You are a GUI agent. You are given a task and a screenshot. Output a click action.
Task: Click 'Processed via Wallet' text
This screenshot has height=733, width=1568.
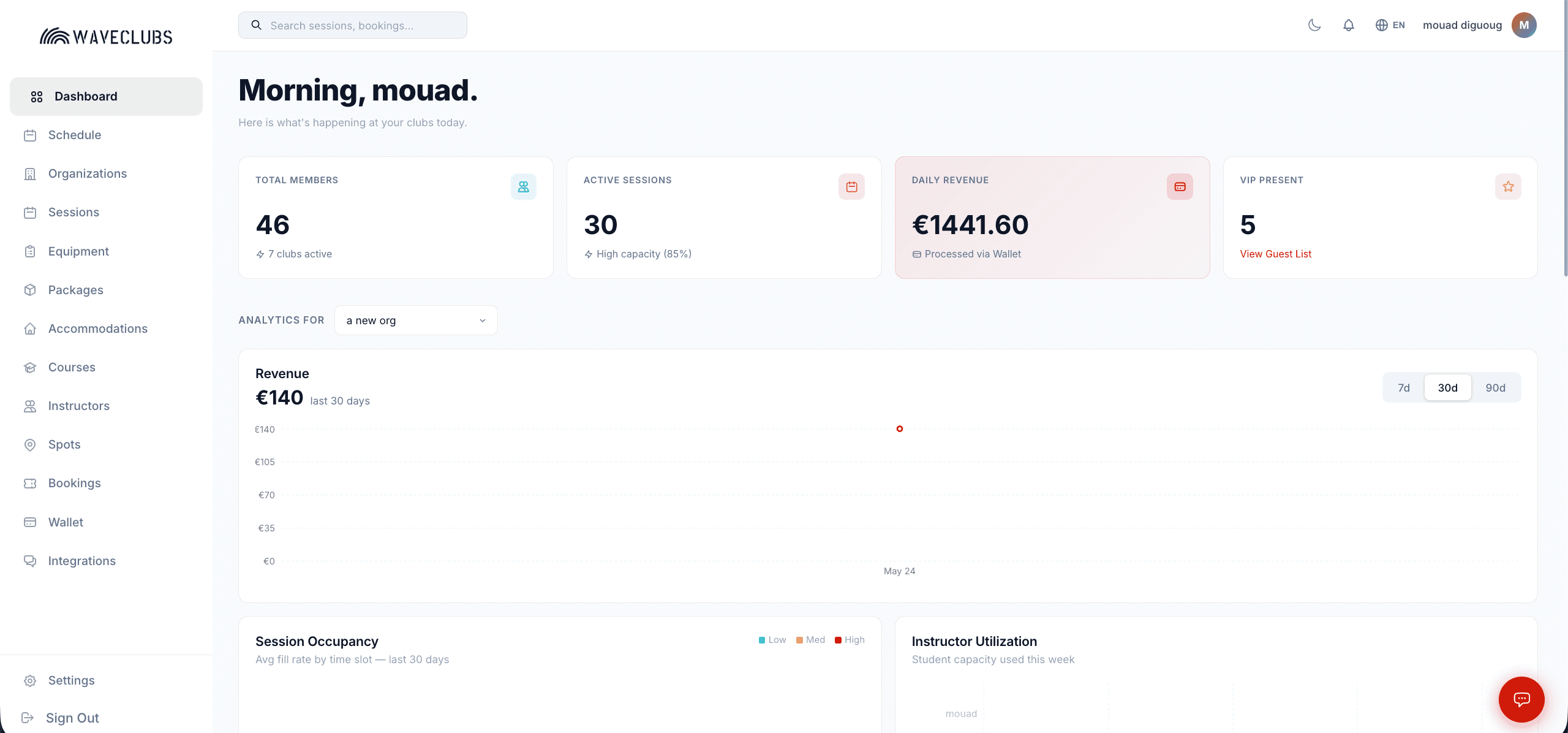coord(973,254)
